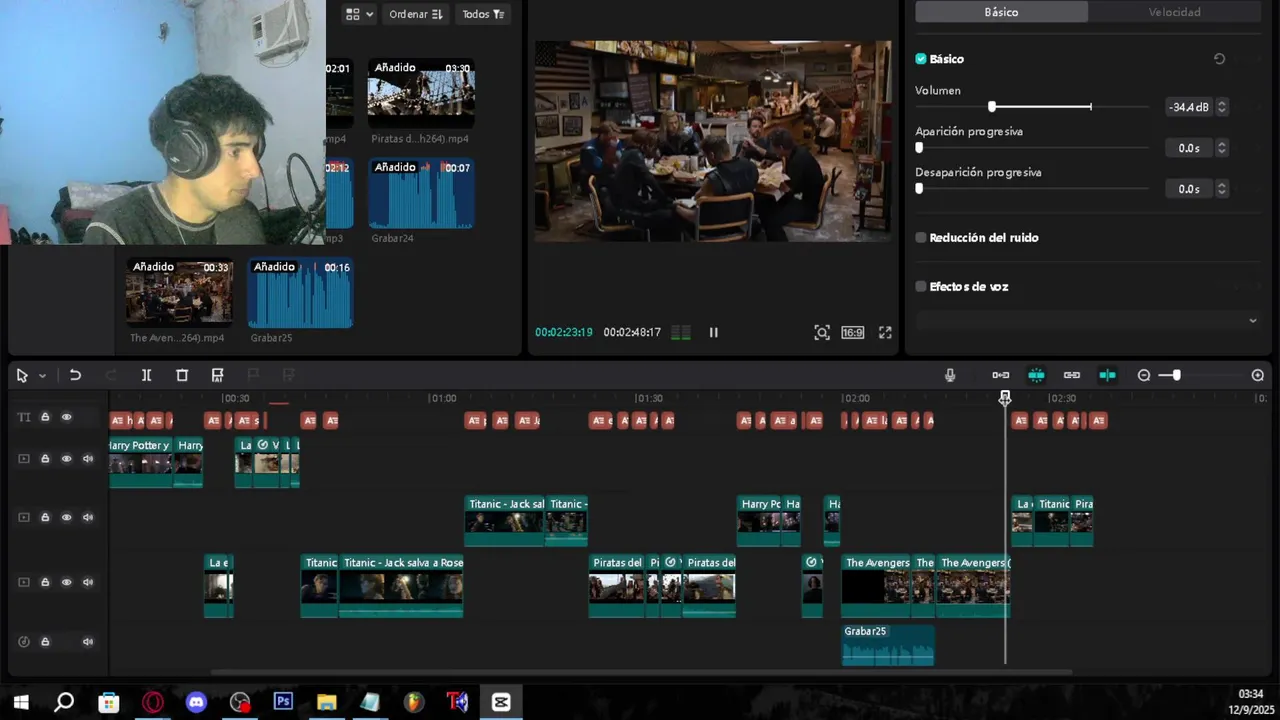Image resolution: width=1280 pixels, height=720 pixels.
Task: Enter fullscreen preview mode
Action: click(x=885, y=332)
